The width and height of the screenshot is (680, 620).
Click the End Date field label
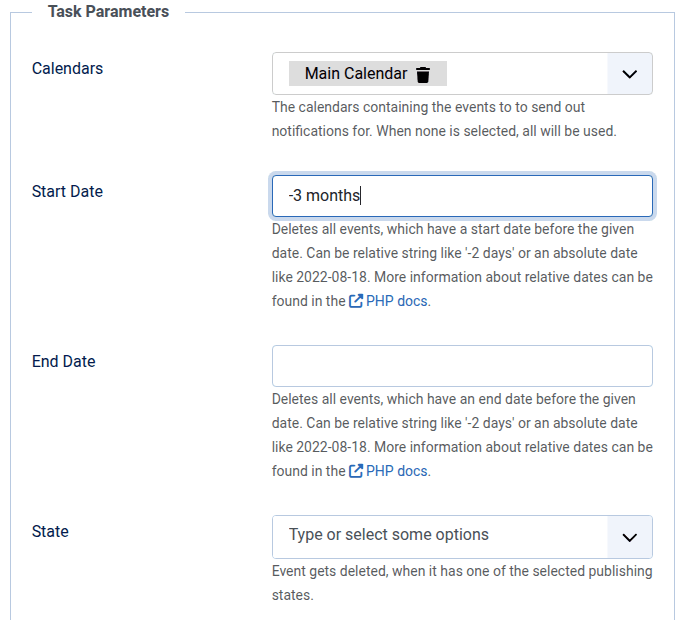[x=64, y=361]
